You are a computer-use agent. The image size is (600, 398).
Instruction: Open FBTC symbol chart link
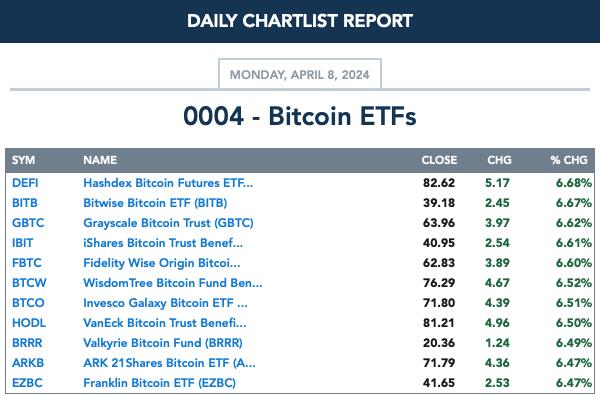point(27,263)
